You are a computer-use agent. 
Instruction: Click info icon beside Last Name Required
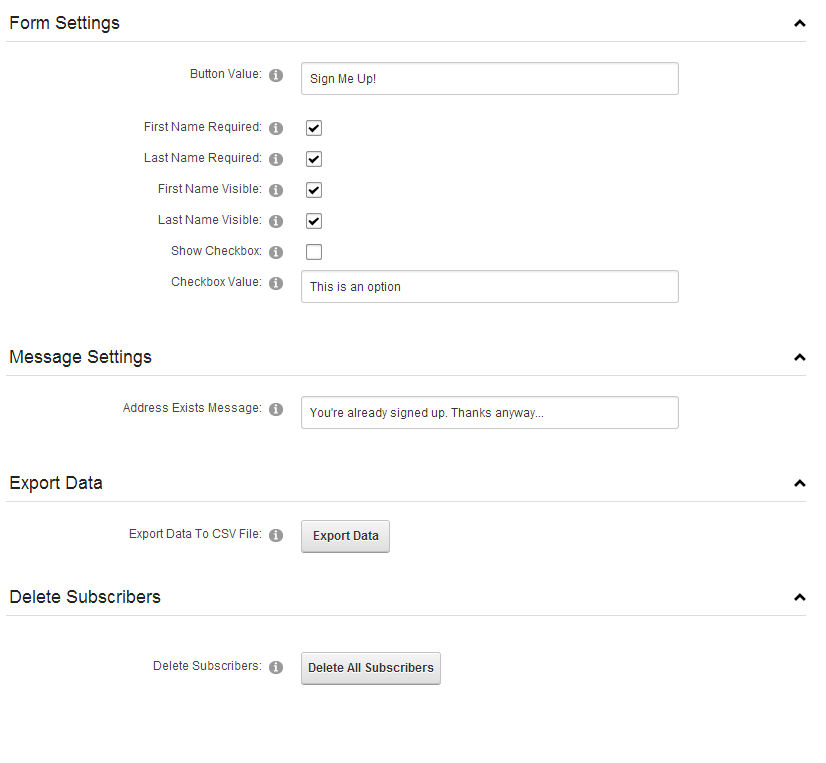coord(276,159)
